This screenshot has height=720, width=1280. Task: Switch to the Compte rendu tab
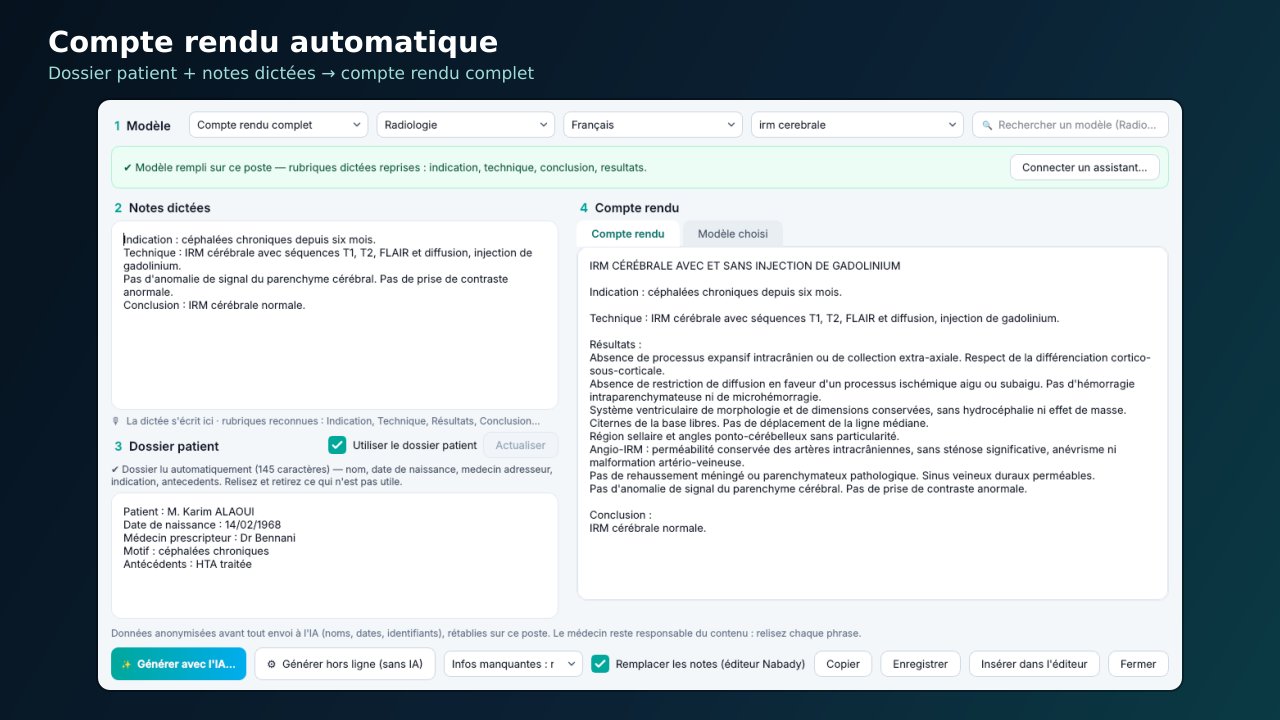pos(628,234)
